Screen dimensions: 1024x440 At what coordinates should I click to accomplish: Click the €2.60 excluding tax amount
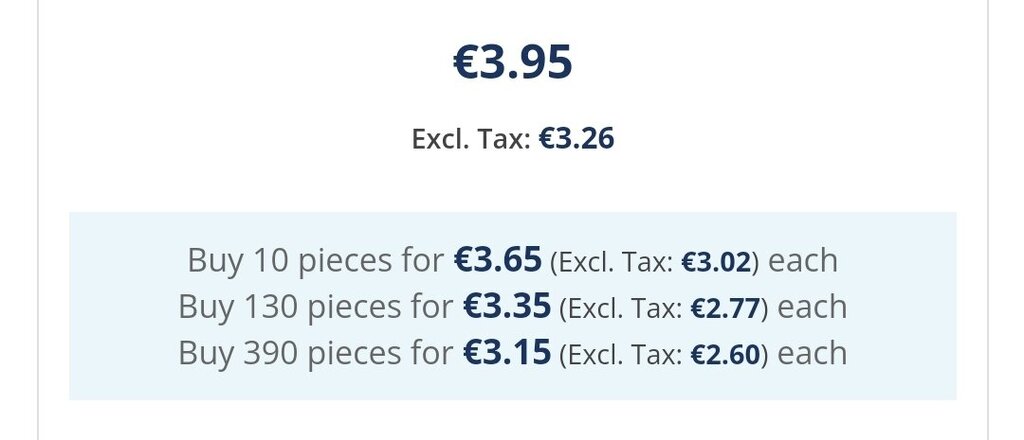coord(725,355)
